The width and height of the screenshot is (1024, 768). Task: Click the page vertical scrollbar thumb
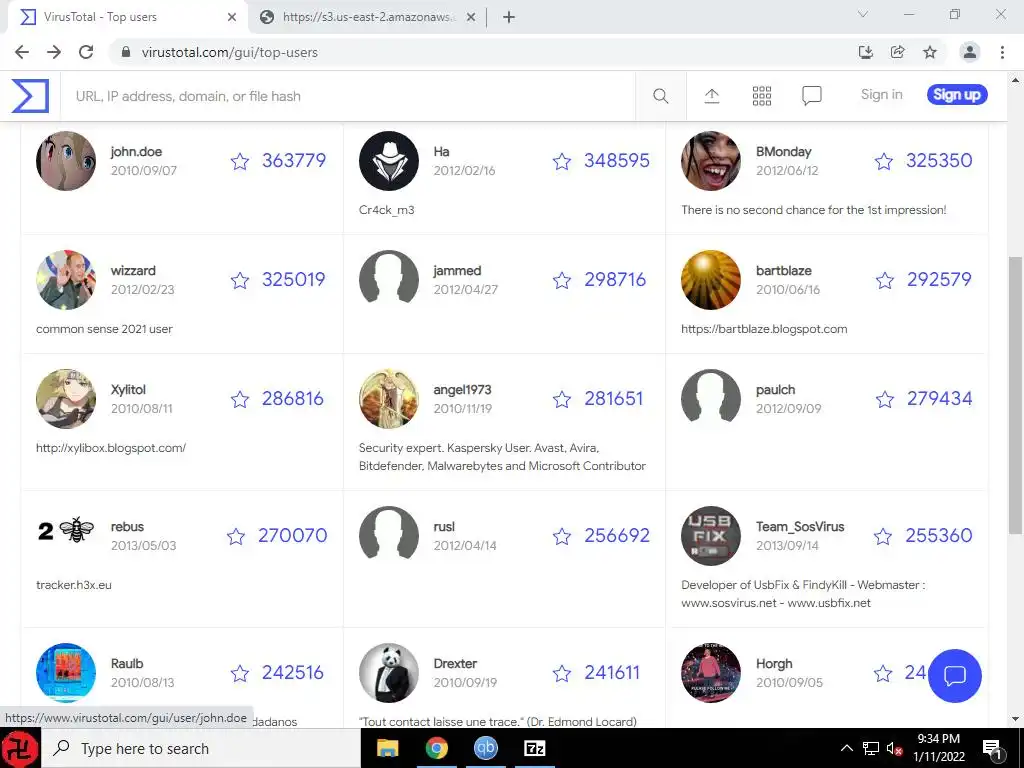coord(1015,394)
